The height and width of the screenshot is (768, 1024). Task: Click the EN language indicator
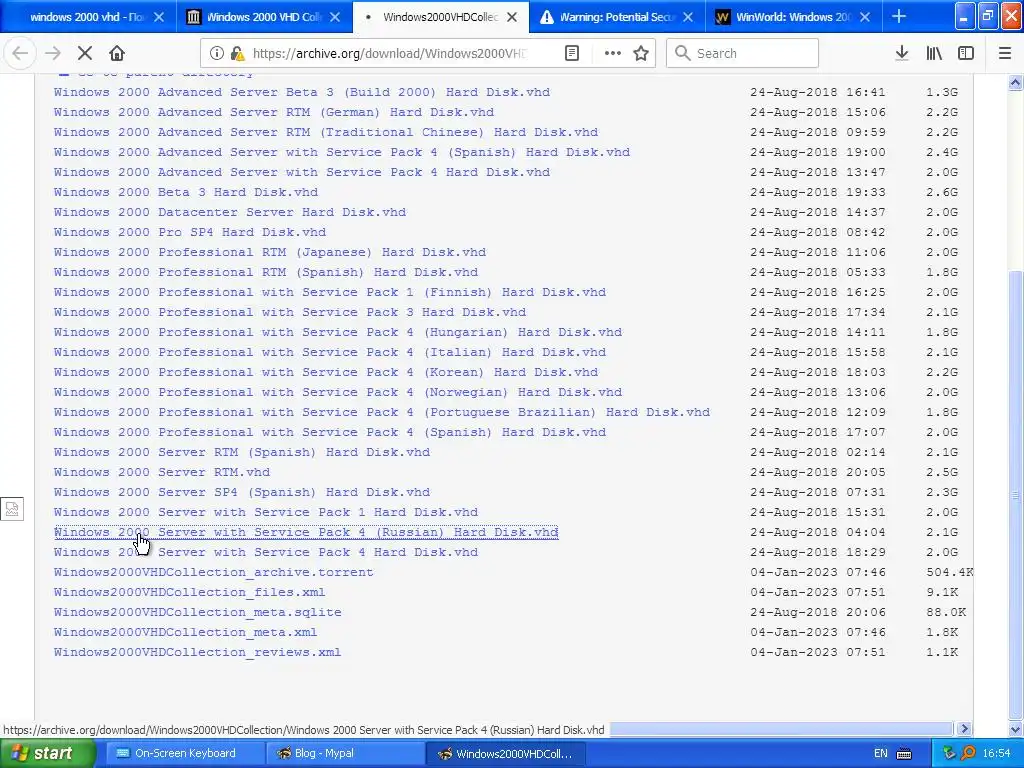coord(880,753)
